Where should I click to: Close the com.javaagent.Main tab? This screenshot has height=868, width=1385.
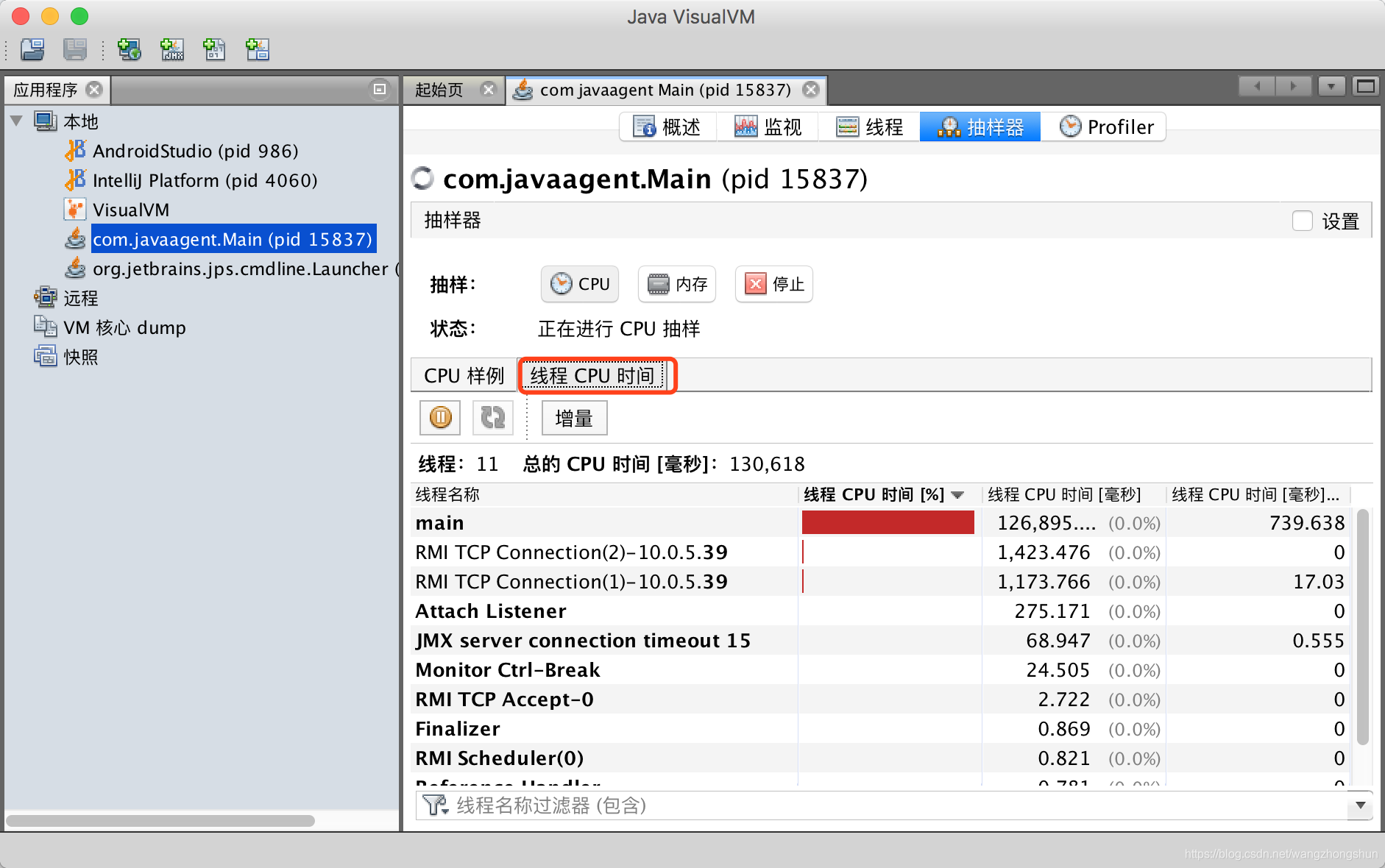tap(811, 90)
